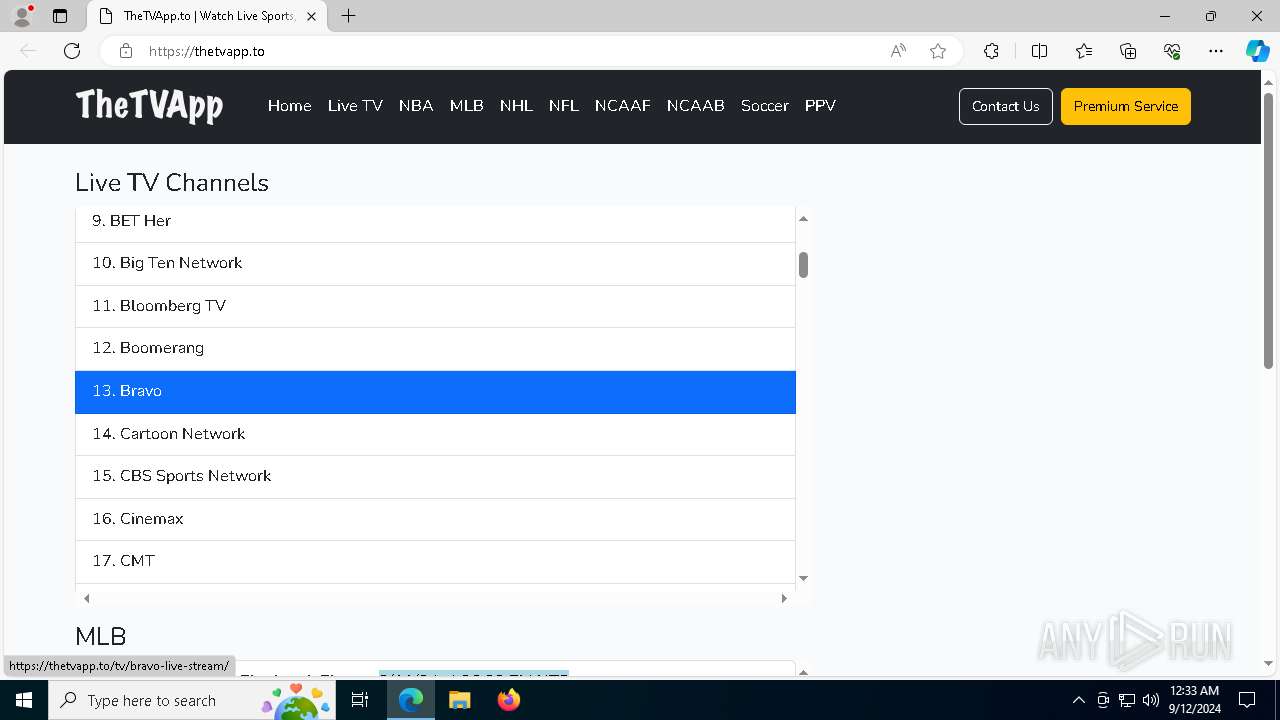Toggle Split screen view

pos(1039,51)
